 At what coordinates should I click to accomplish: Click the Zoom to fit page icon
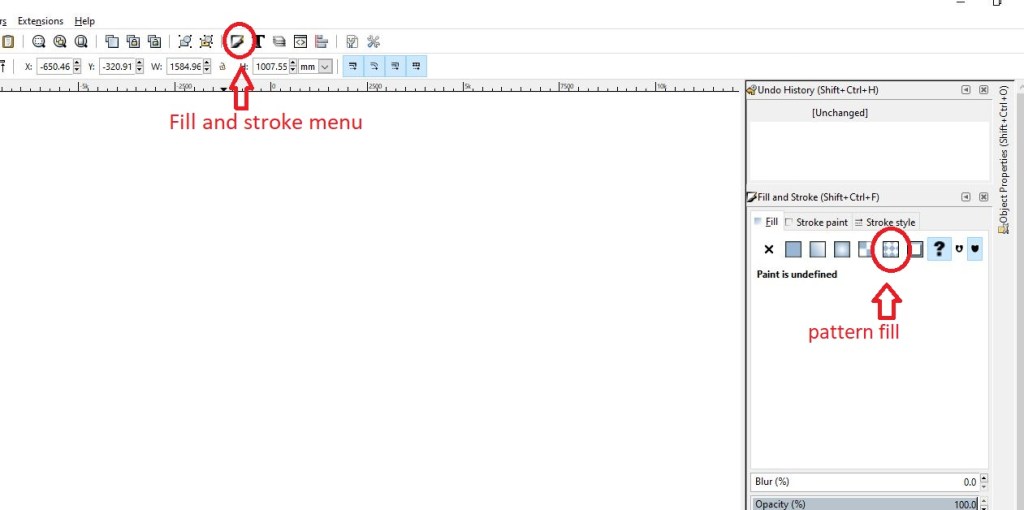[x=81, y=42]
